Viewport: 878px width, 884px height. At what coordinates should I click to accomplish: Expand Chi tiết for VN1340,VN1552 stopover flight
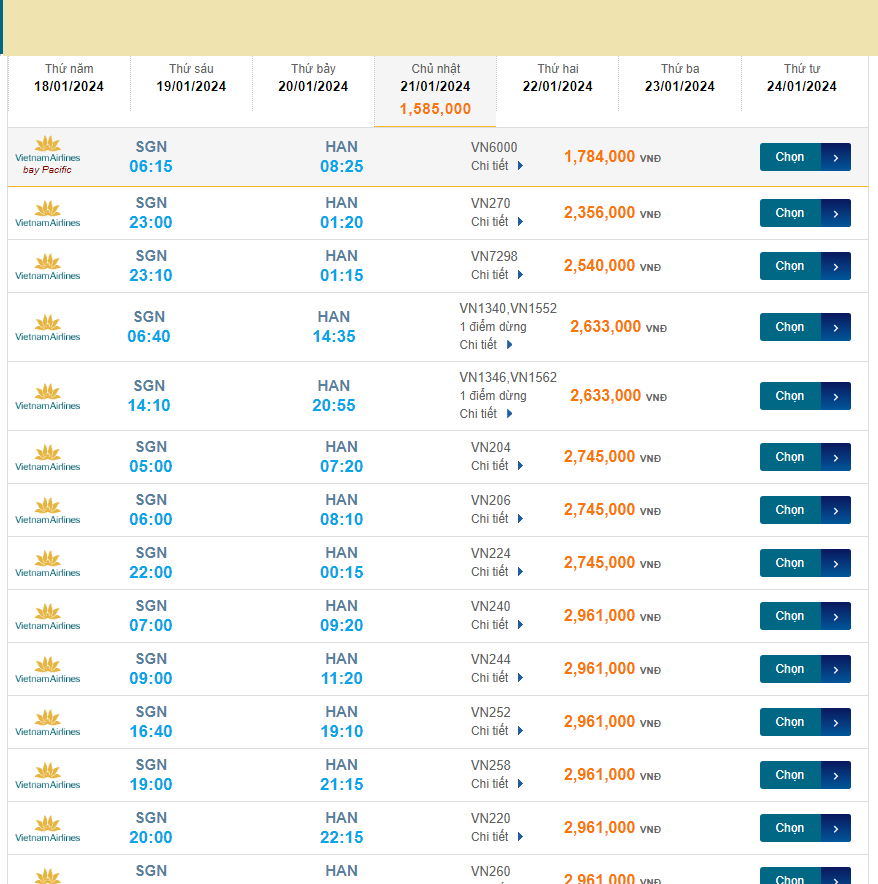pos(486,345)
